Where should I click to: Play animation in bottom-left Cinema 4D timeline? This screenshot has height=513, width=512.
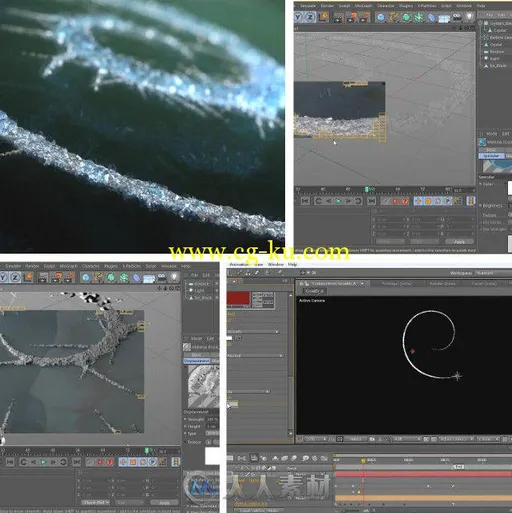click(43, 462)
